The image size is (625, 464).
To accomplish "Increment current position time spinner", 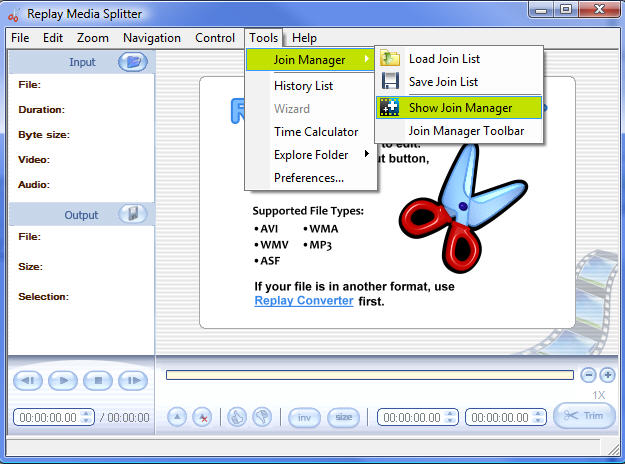I will click(86, 413).
